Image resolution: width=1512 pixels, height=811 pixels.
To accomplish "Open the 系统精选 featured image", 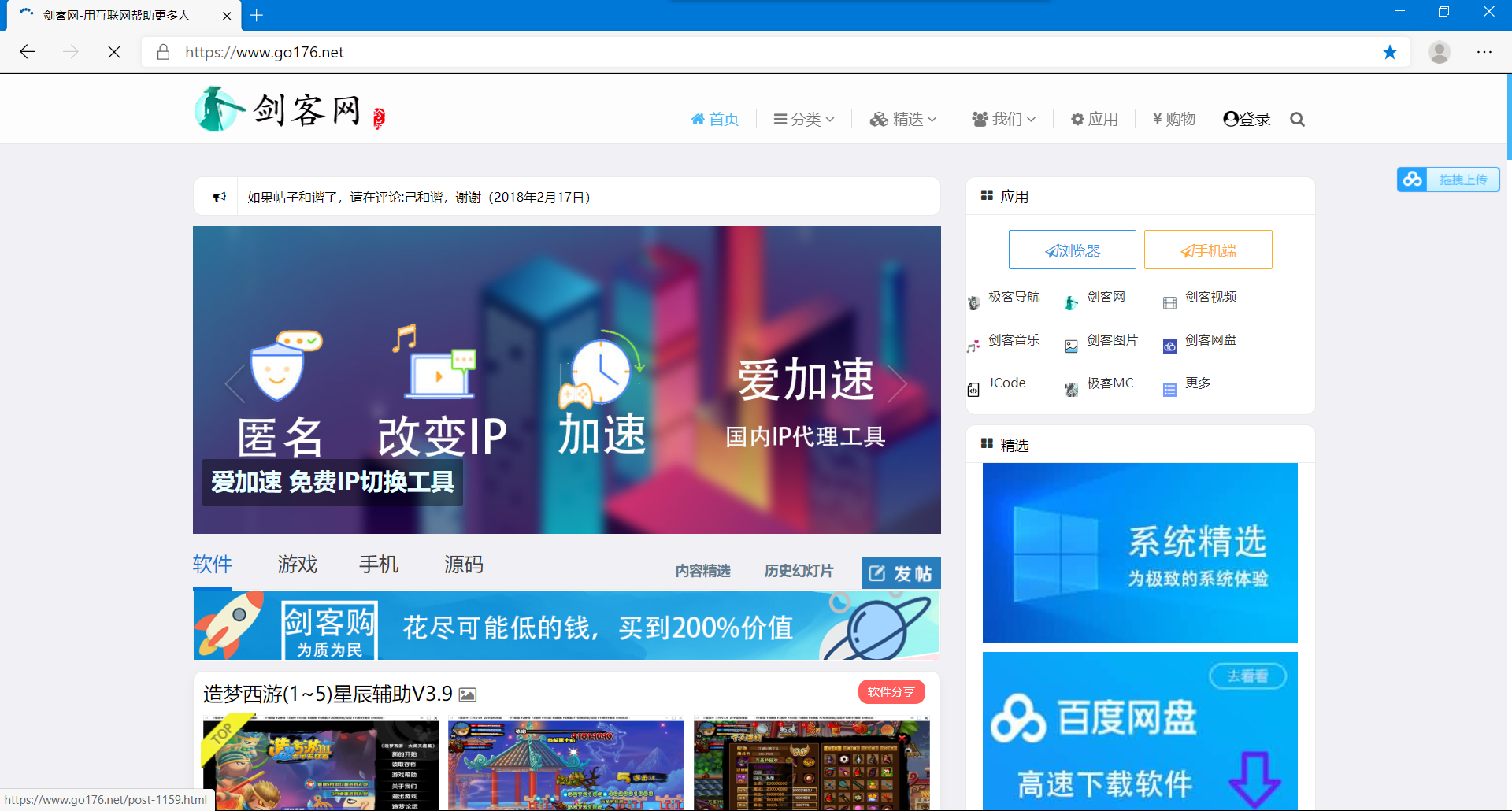I will tap(1140, 553).
